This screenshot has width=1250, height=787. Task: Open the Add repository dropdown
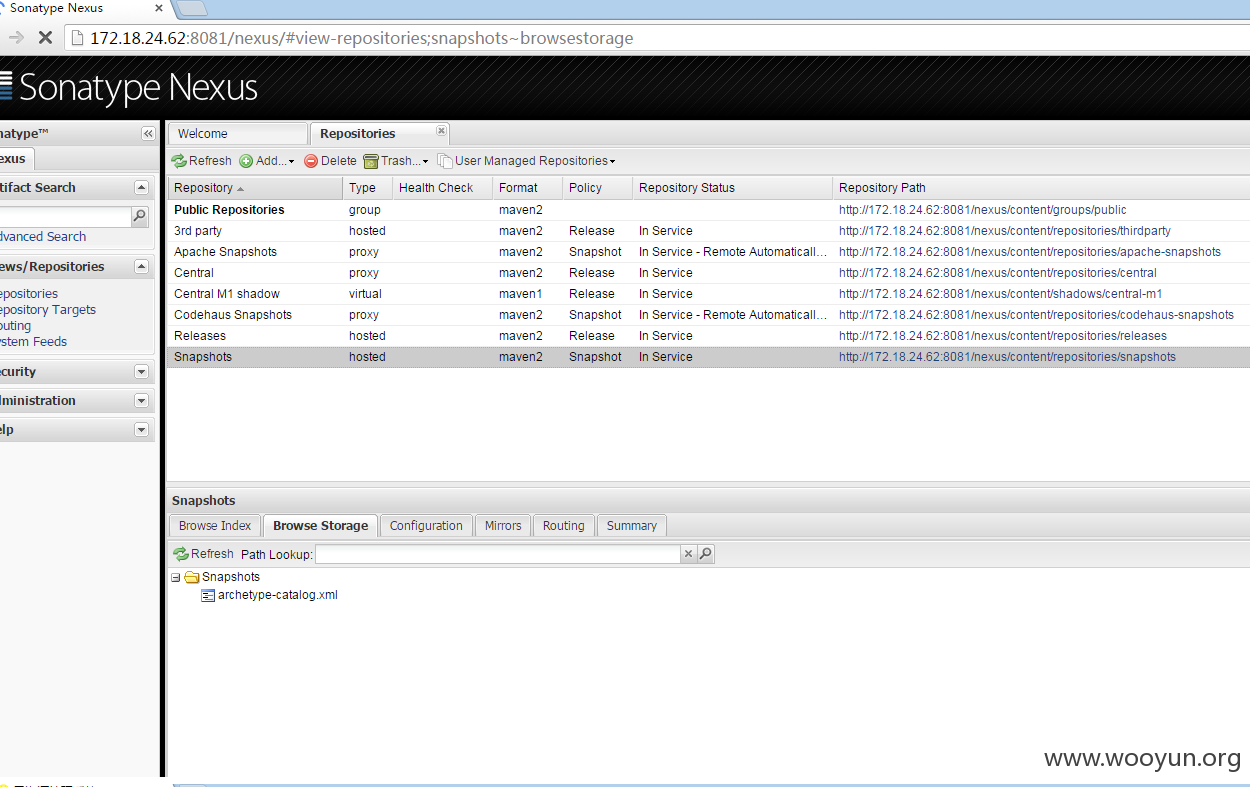(267, 161)
